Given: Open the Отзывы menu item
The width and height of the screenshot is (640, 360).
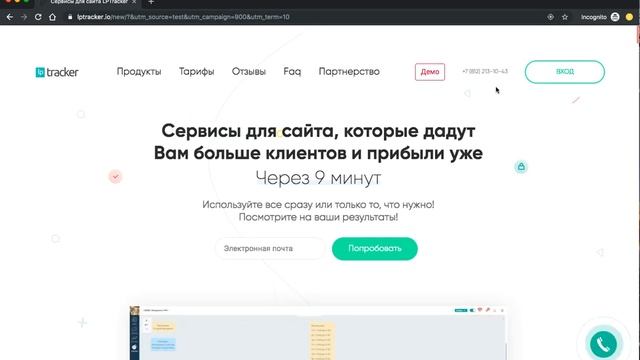Looking at the screenshot, I should pyautogui.click(x=249, y=71).
